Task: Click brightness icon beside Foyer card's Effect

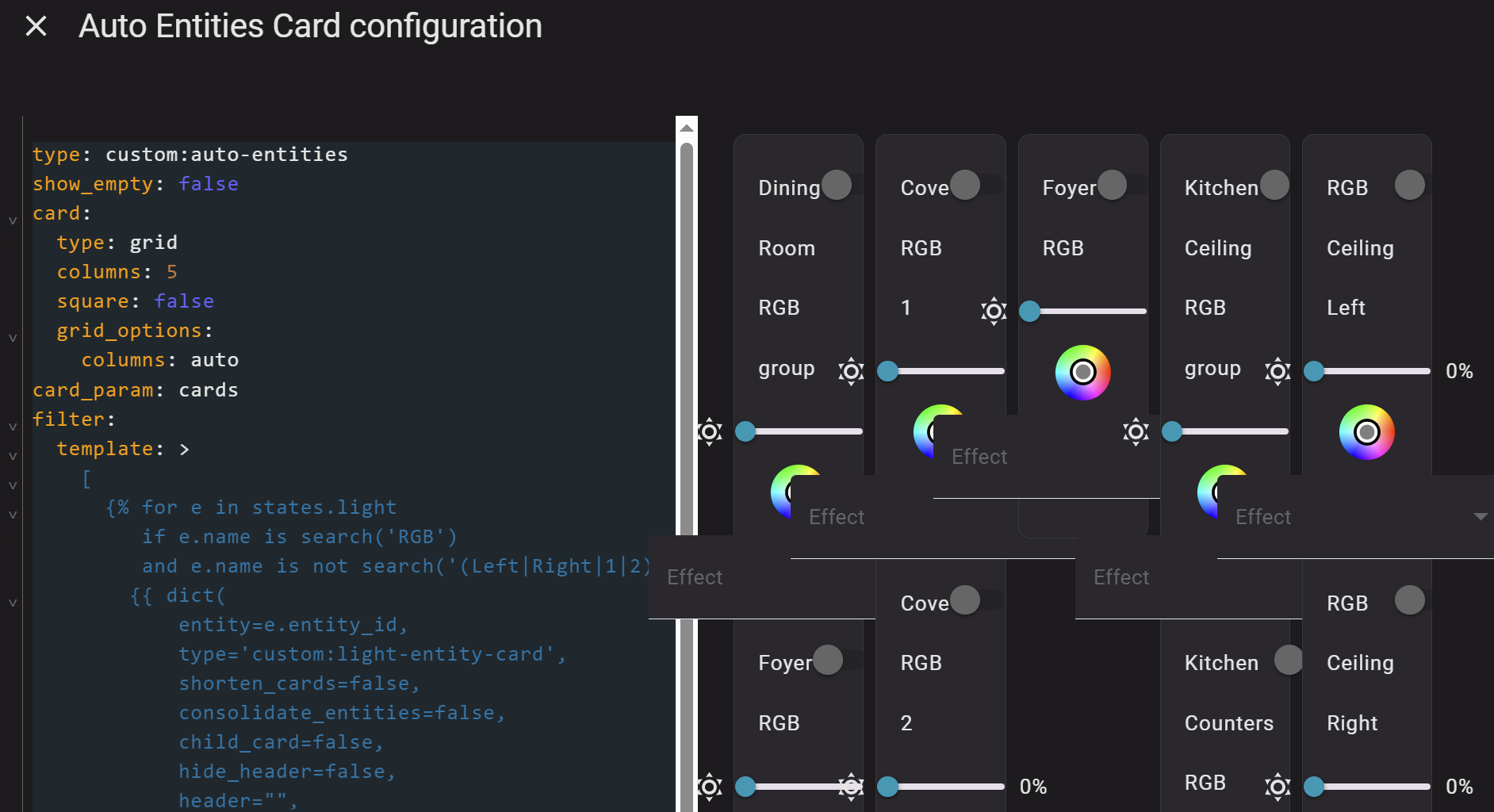Action: 1136,431
